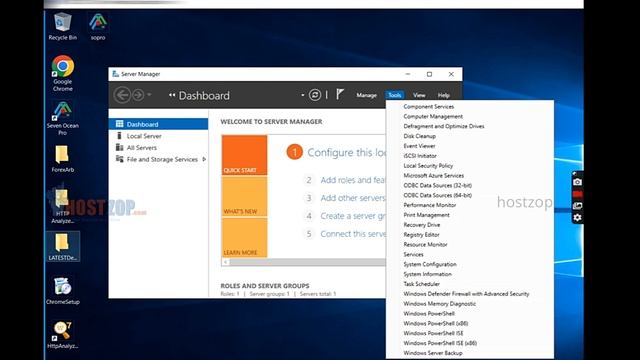Image resolution: width=640 pixels, height=360 pixels.
Task: Click Create a server group link
Action: 353,216
